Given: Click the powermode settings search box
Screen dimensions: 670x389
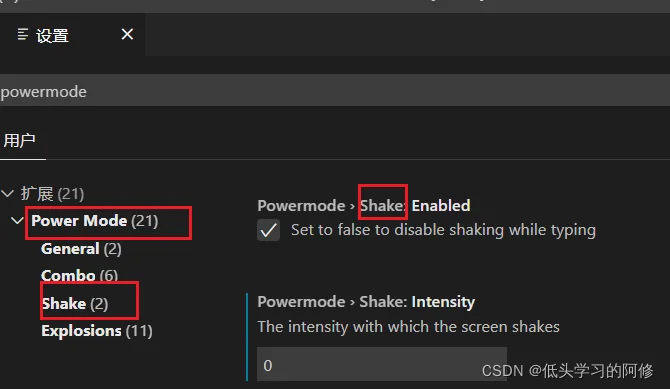Looking at the screenshot, I should click(335, 91).
